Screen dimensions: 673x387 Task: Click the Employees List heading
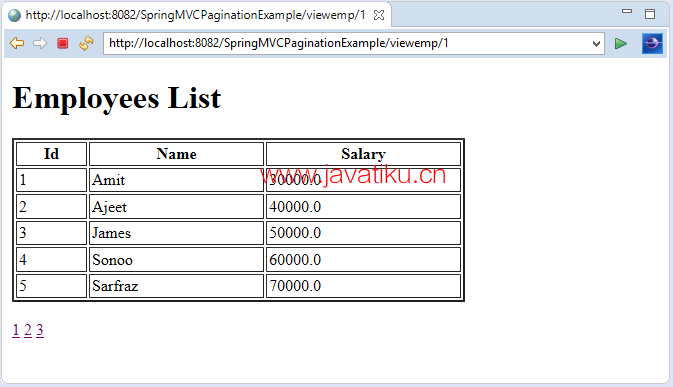point(117,98)
